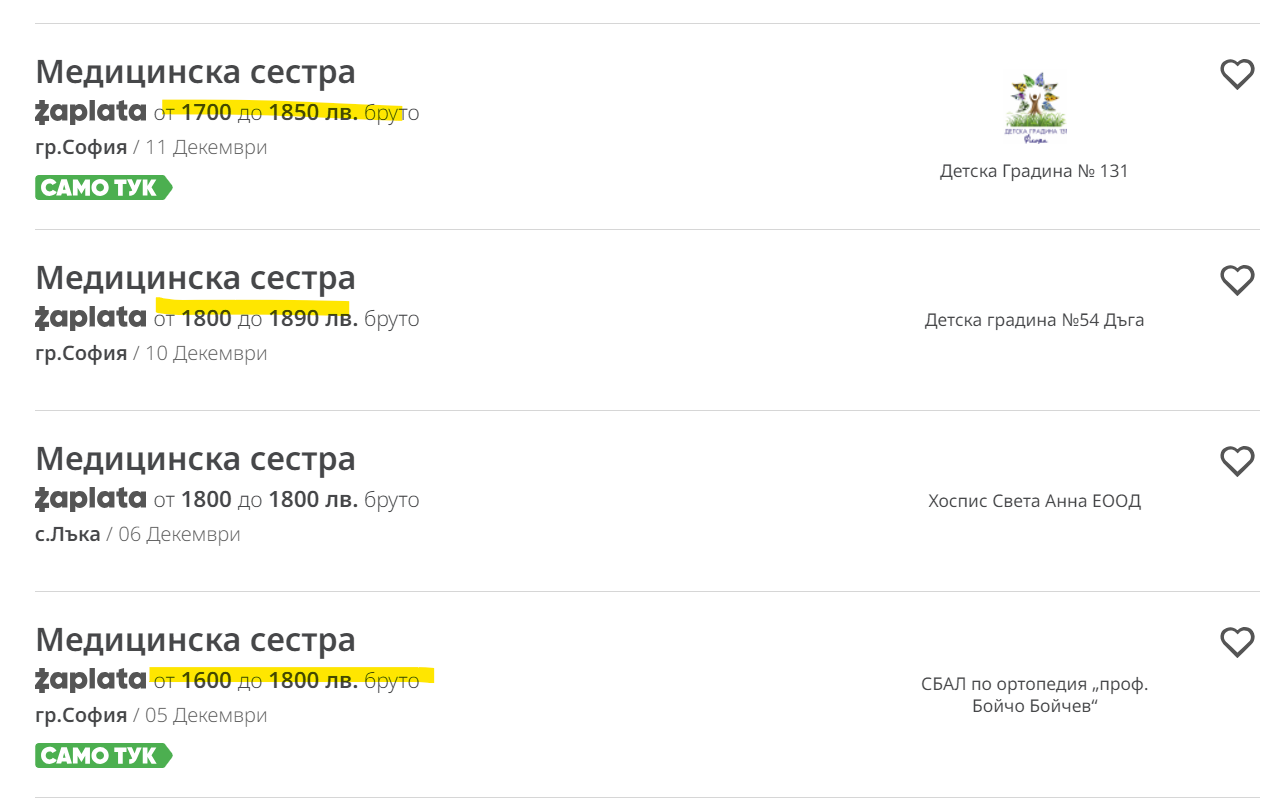Open Медицинска сестра job in с.Лъка

pos(195,459)
